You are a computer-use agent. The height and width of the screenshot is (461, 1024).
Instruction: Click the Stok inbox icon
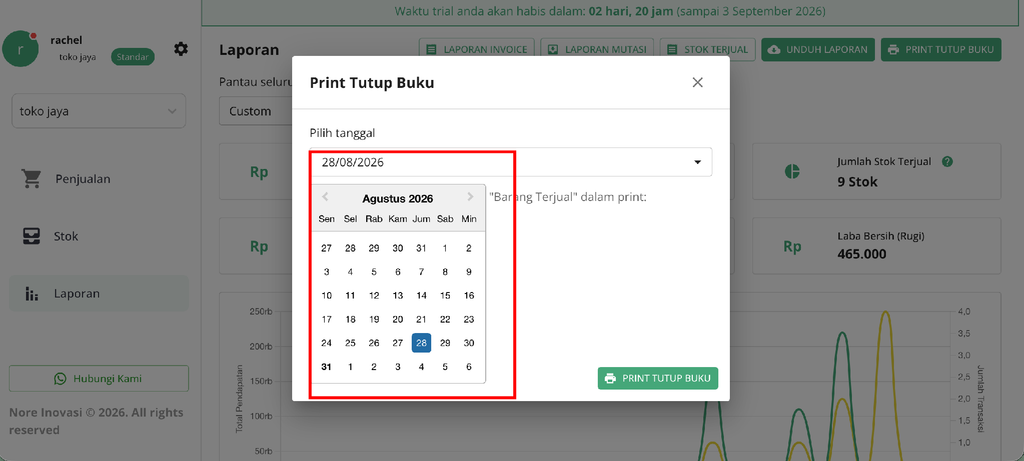coord(31,236)
